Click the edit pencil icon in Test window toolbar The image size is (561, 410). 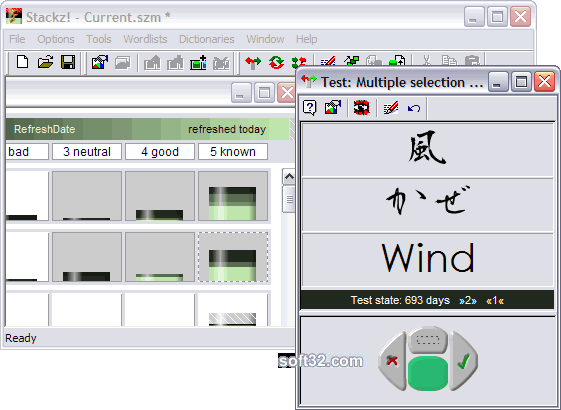391,108
